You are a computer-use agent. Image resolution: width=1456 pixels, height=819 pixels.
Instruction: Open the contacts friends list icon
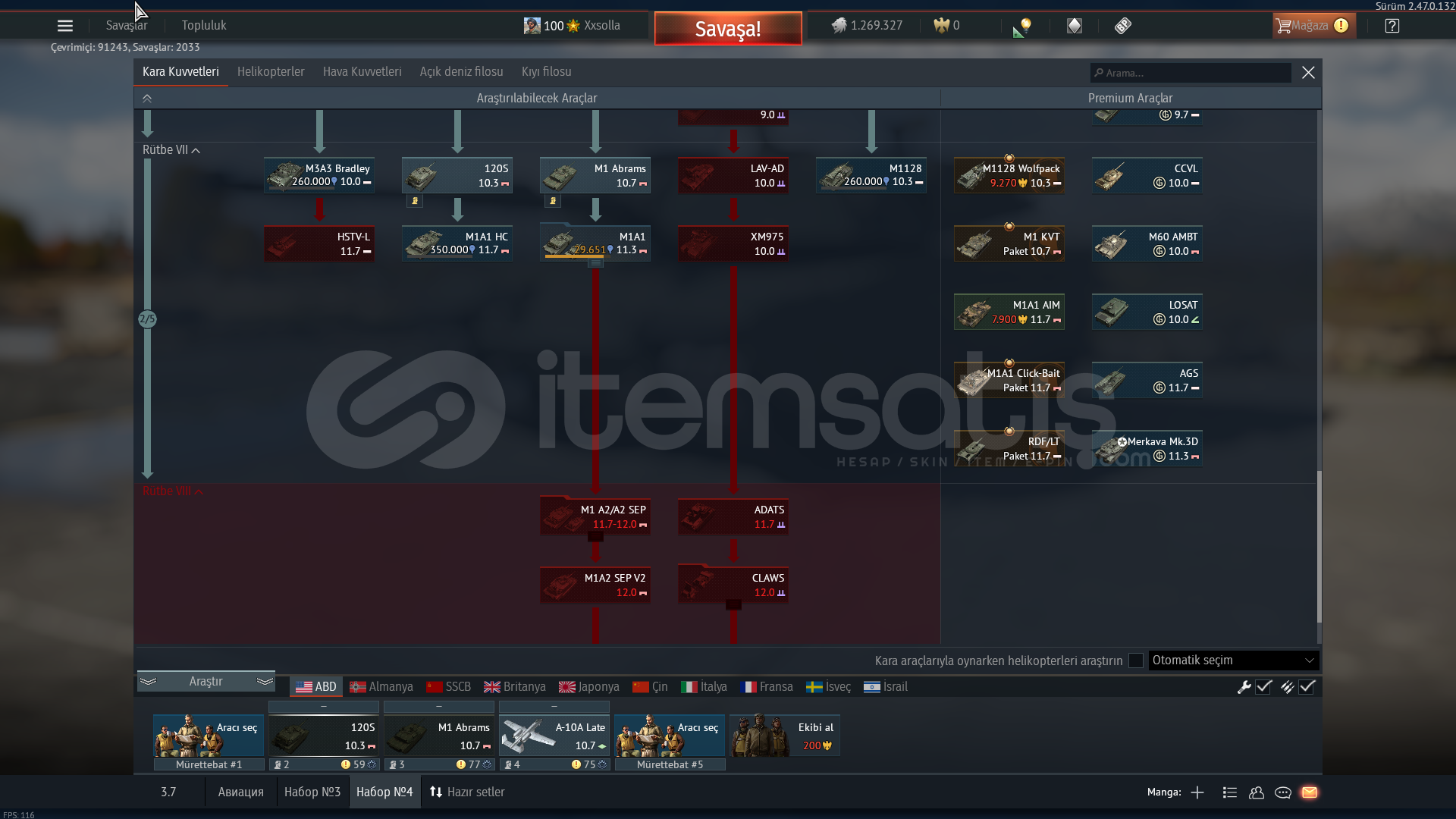click(1257, 792)
